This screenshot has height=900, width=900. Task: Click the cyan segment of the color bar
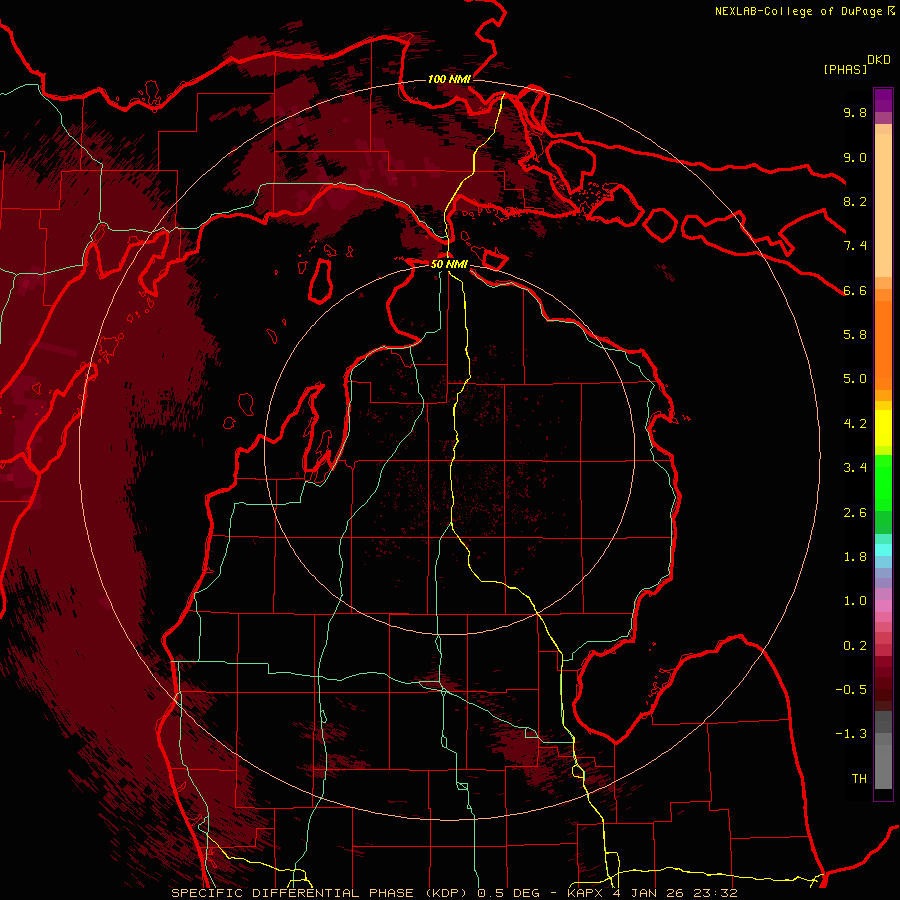point(883,550)
